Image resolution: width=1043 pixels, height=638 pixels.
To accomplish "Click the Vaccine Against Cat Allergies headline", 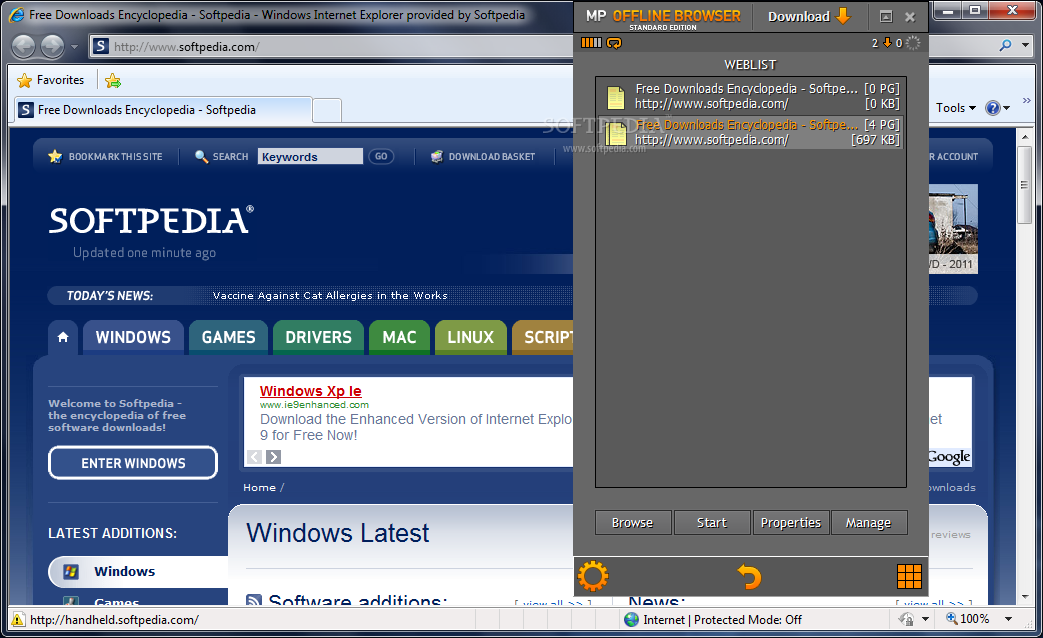I will click(x=330, y=295).
